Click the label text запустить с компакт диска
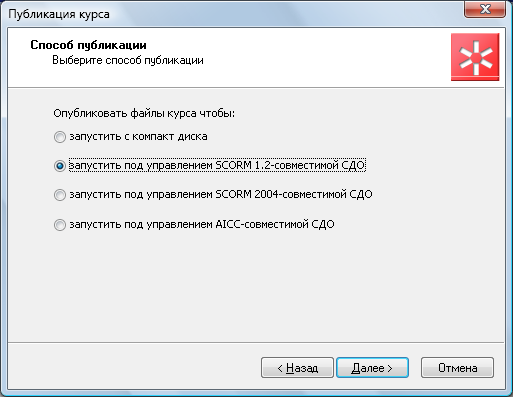 click(x=138, y=137)
